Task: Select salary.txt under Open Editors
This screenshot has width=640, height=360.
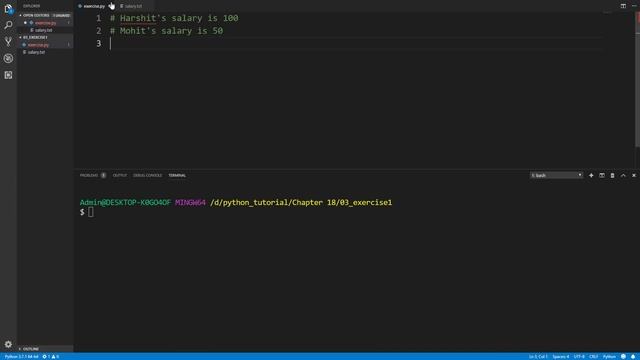Action: coord(44,30)
